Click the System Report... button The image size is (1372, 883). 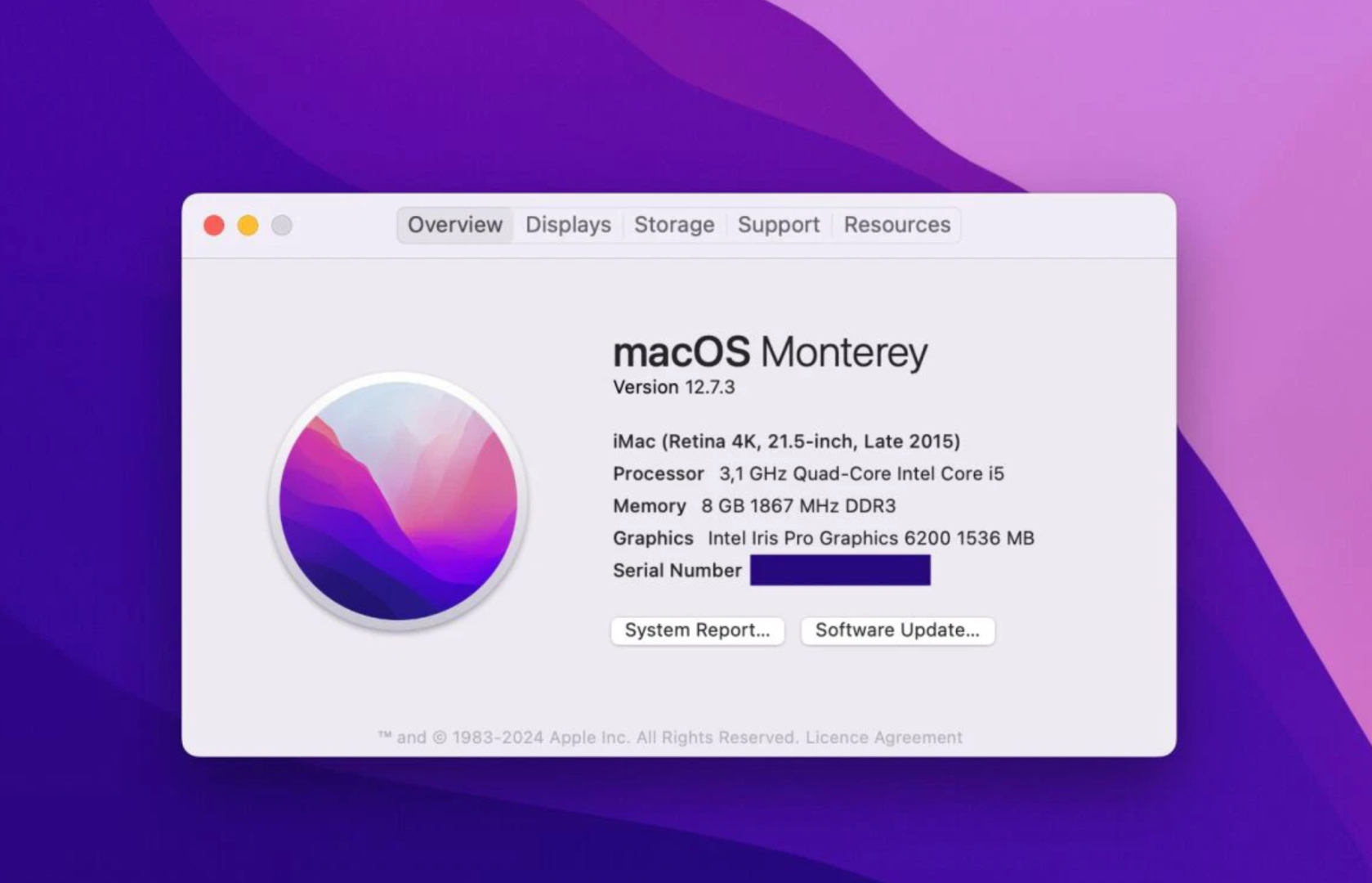697,630
